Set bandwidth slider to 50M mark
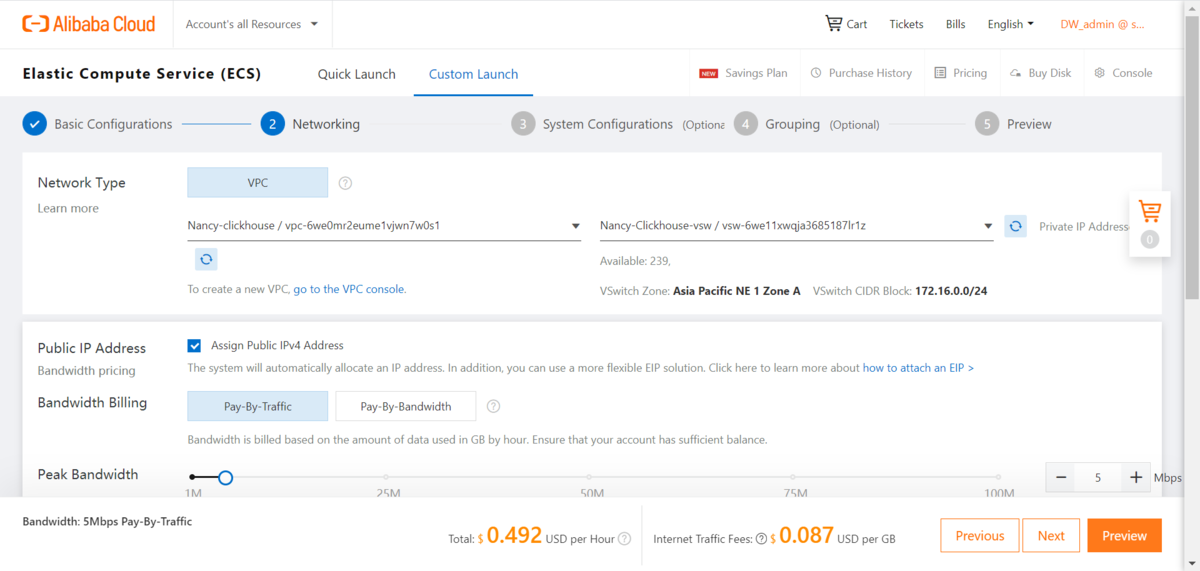Image resolution: width=1200 pixels, height=571 pixels. 591,478
